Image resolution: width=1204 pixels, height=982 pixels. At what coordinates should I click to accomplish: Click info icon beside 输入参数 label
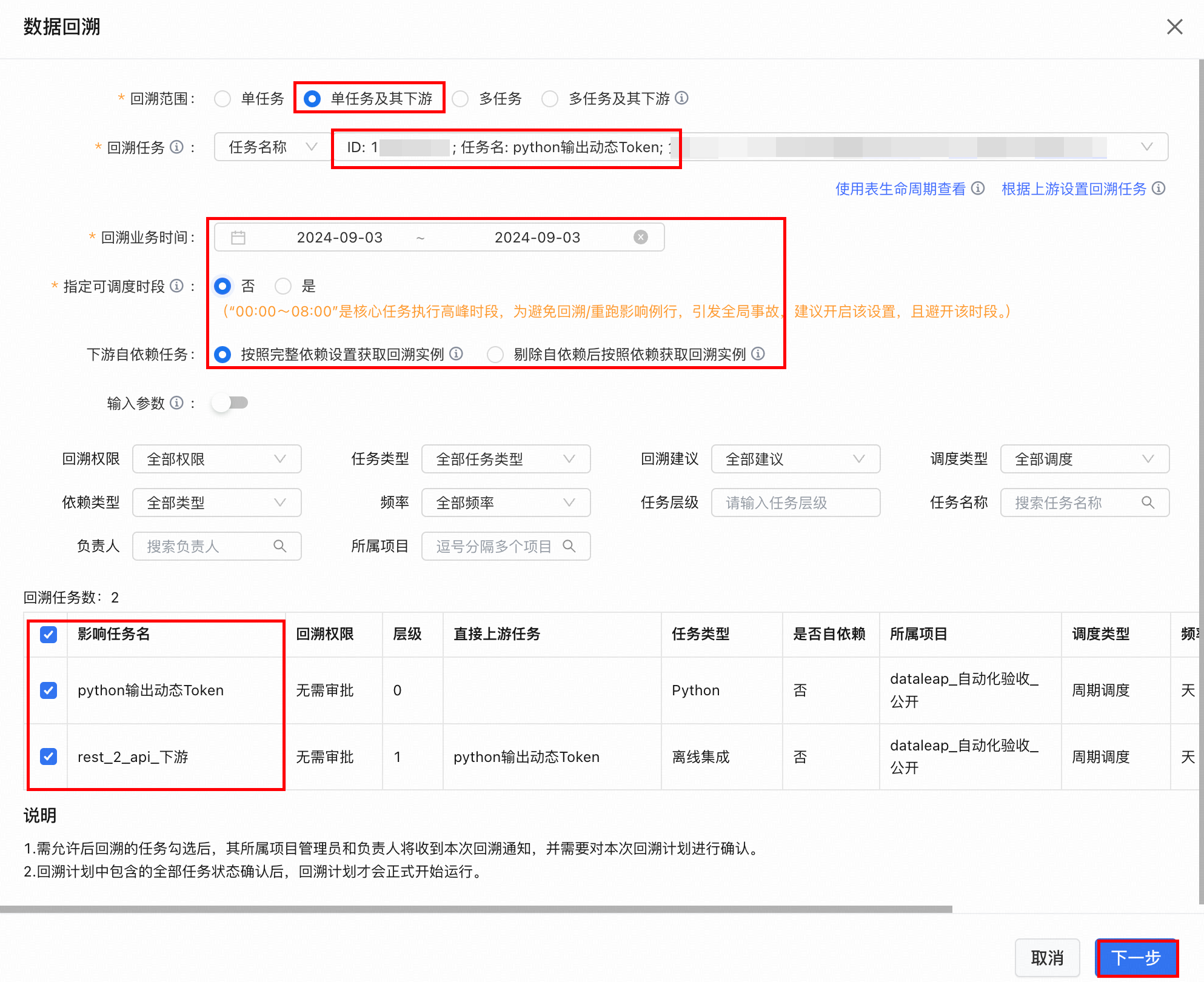coord(176,402)
